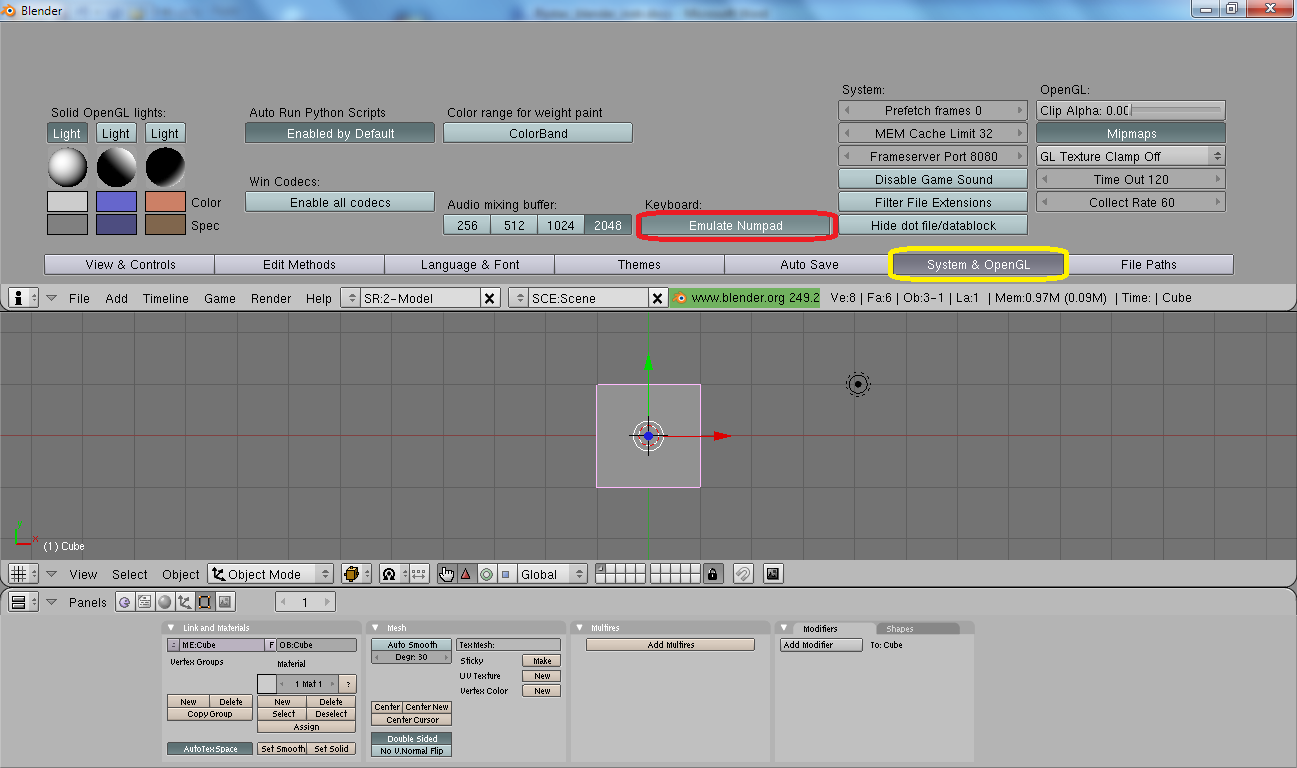This screenshot has height=768, width=1297.
Task: Select the scale manipulator square icon
Action: point(505,574)
